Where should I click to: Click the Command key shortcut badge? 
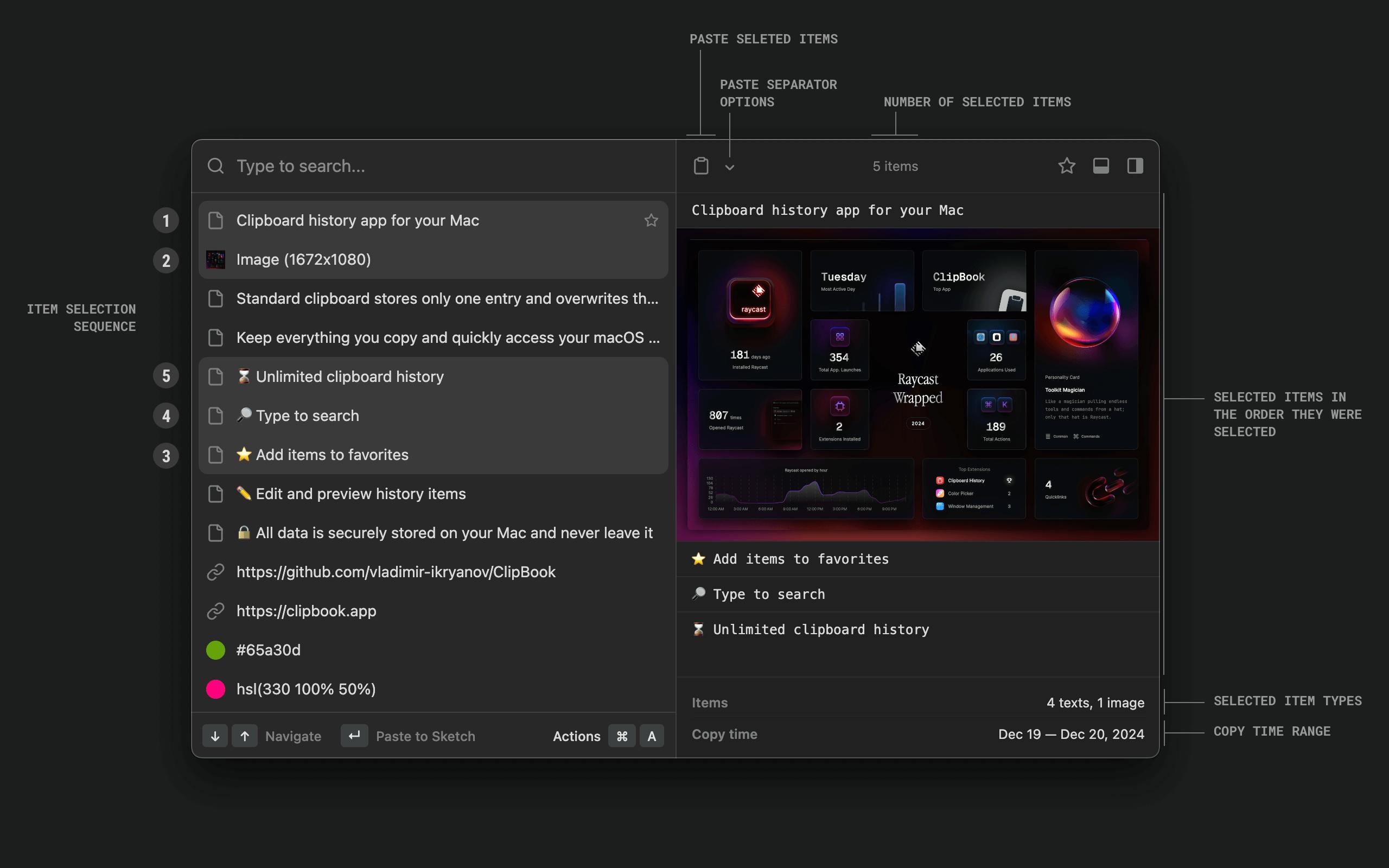point(622,736)
